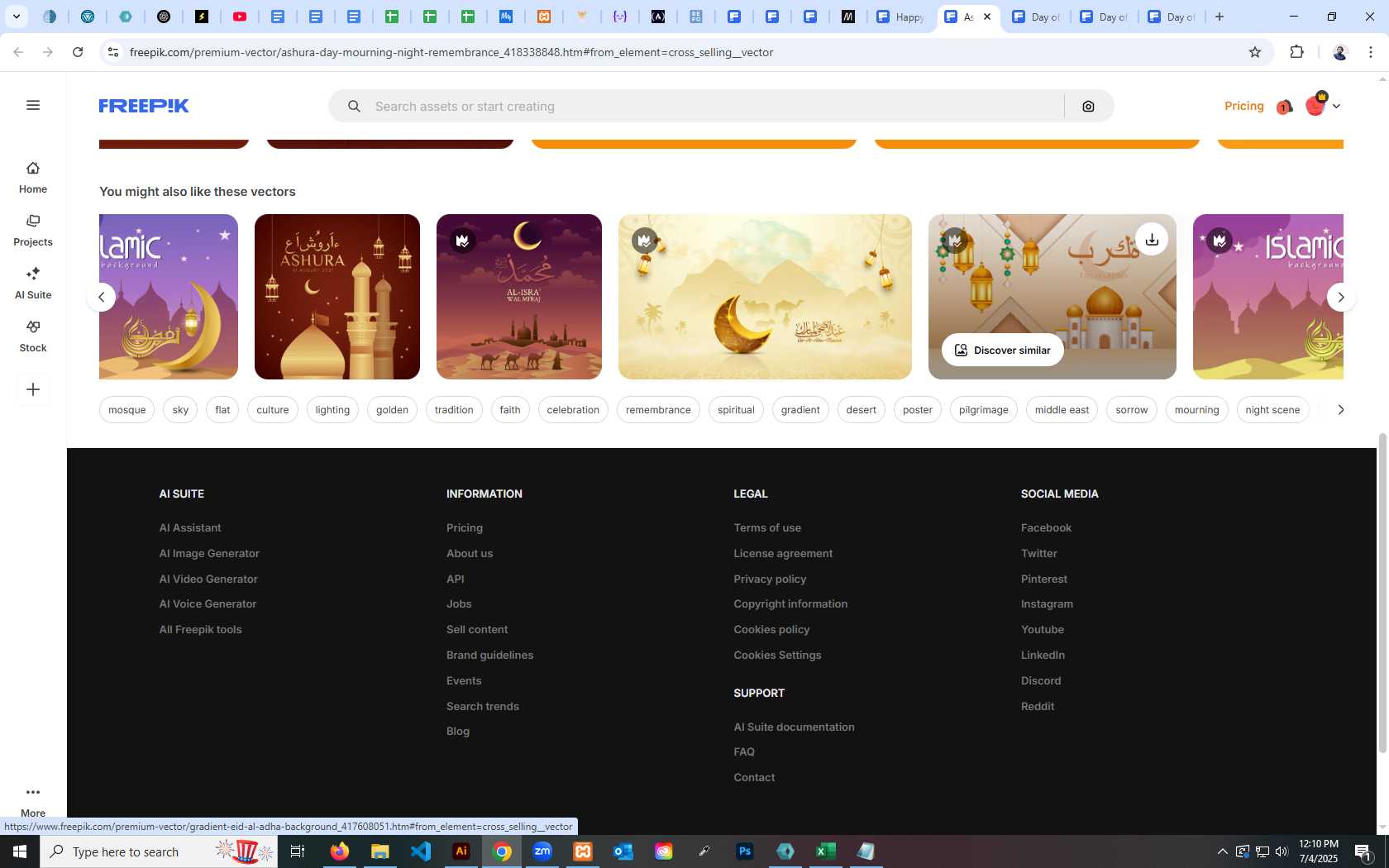Click the Pricing link in header

(x=1243, y=106)
